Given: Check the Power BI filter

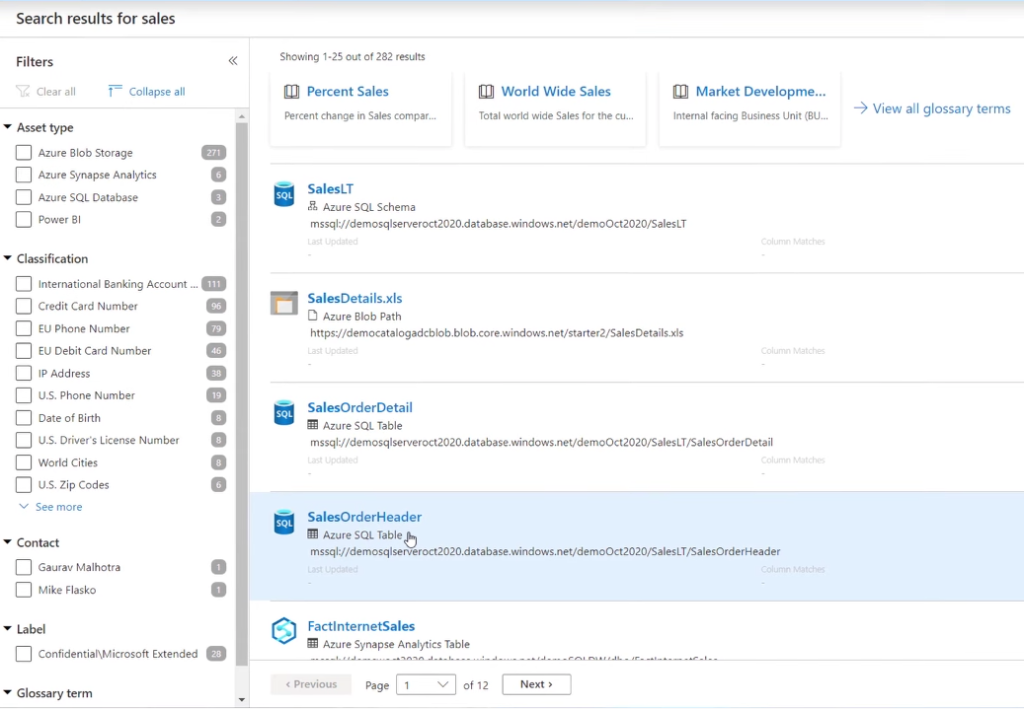Looking at the screenshot, I should (24, 219).
